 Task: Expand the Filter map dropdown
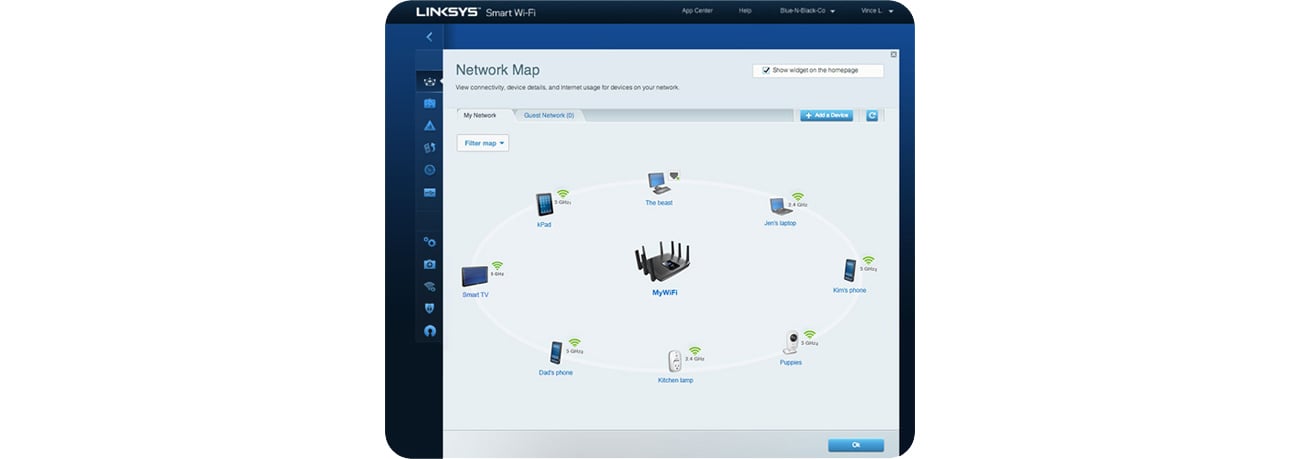tap(483, 143)
